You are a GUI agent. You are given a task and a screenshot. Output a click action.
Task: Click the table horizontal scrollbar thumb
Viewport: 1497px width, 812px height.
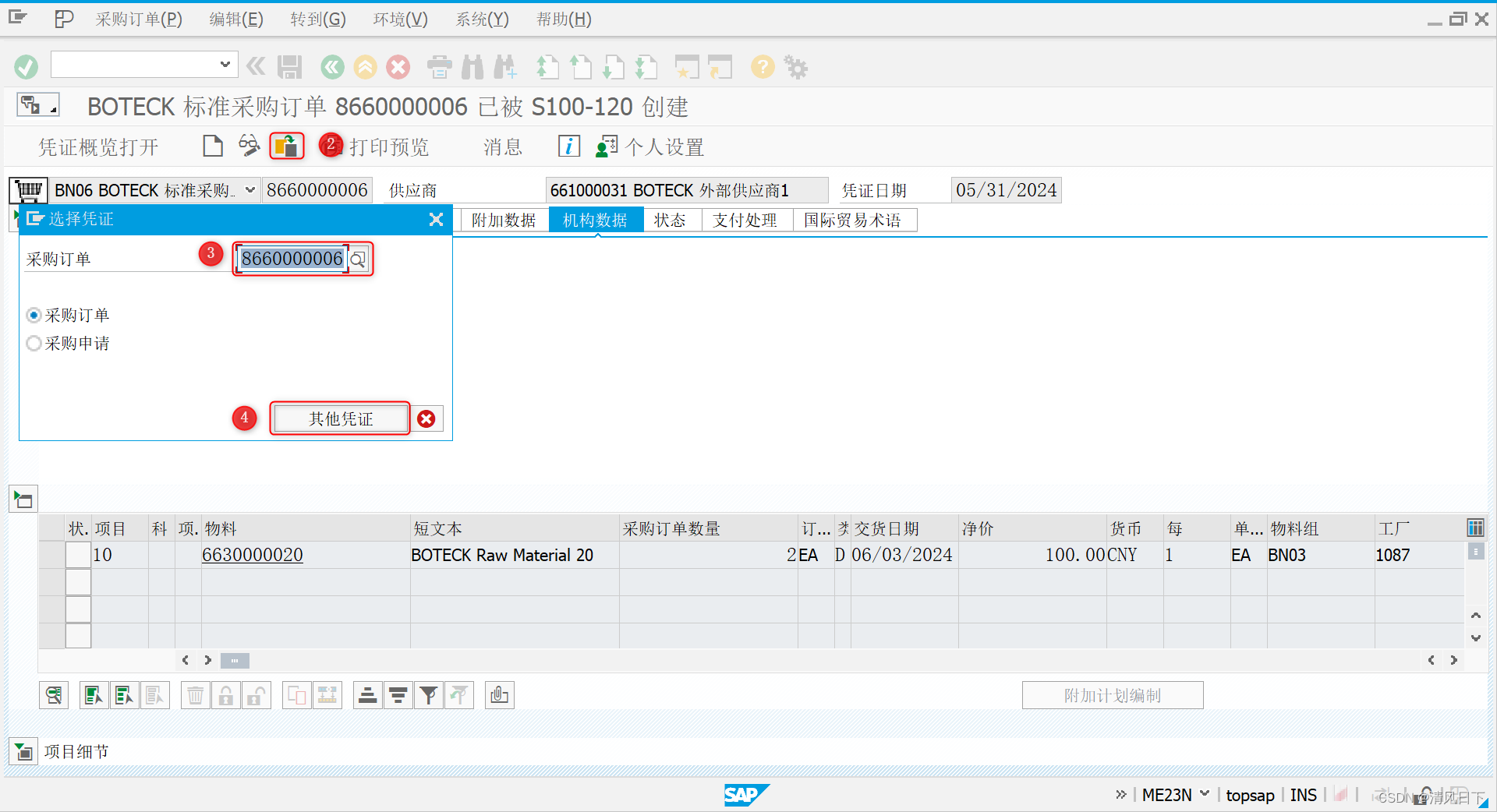(235, 661)
